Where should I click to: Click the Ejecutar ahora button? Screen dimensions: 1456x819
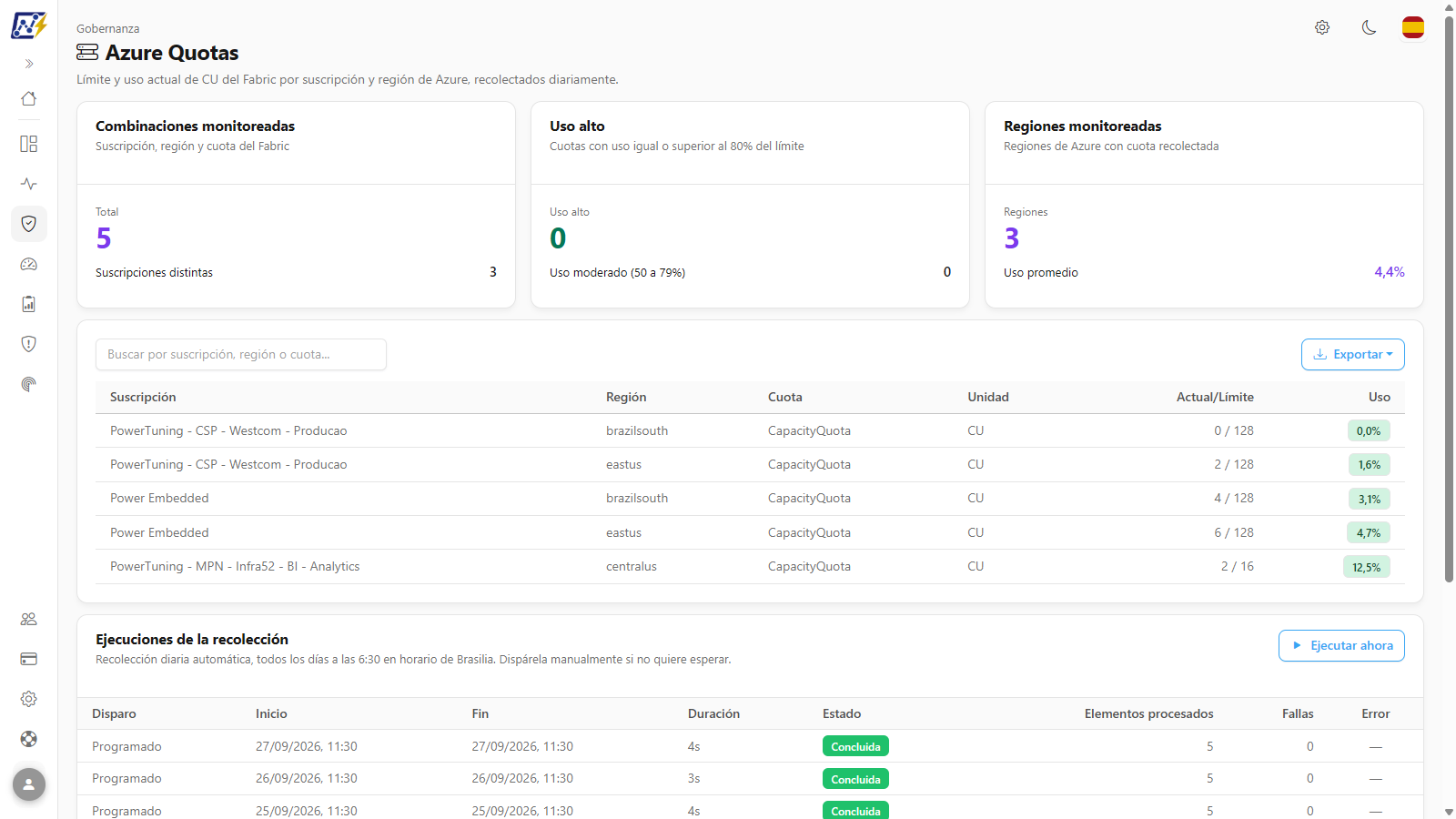1341,646
